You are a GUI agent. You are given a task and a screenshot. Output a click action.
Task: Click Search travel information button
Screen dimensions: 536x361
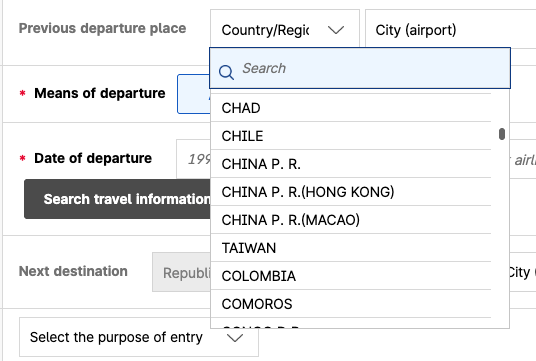point(117,199)
